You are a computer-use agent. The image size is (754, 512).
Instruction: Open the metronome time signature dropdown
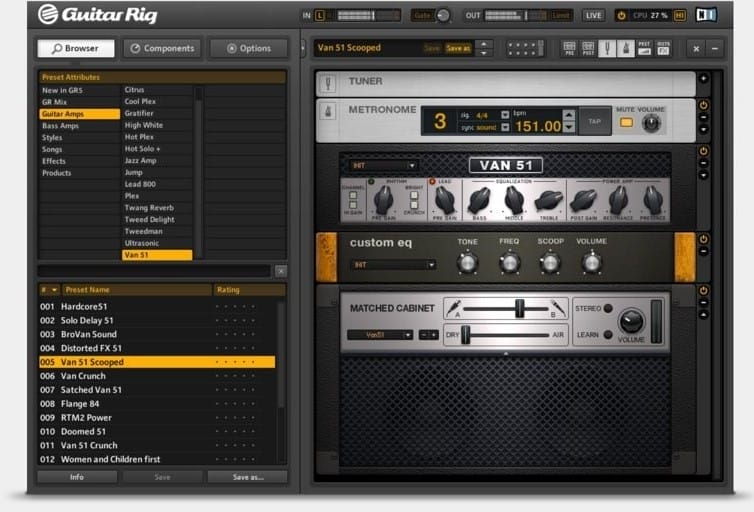pos(505,115)
